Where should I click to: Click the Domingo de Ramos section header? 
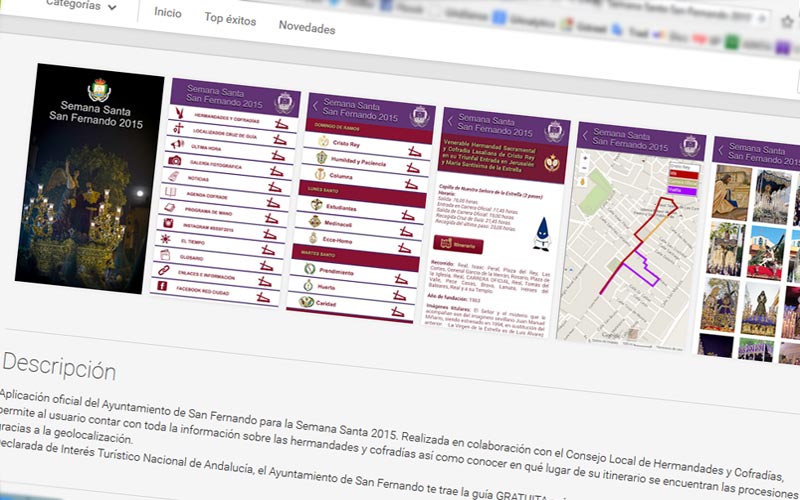pyautogui.click(x=369, y=130)
